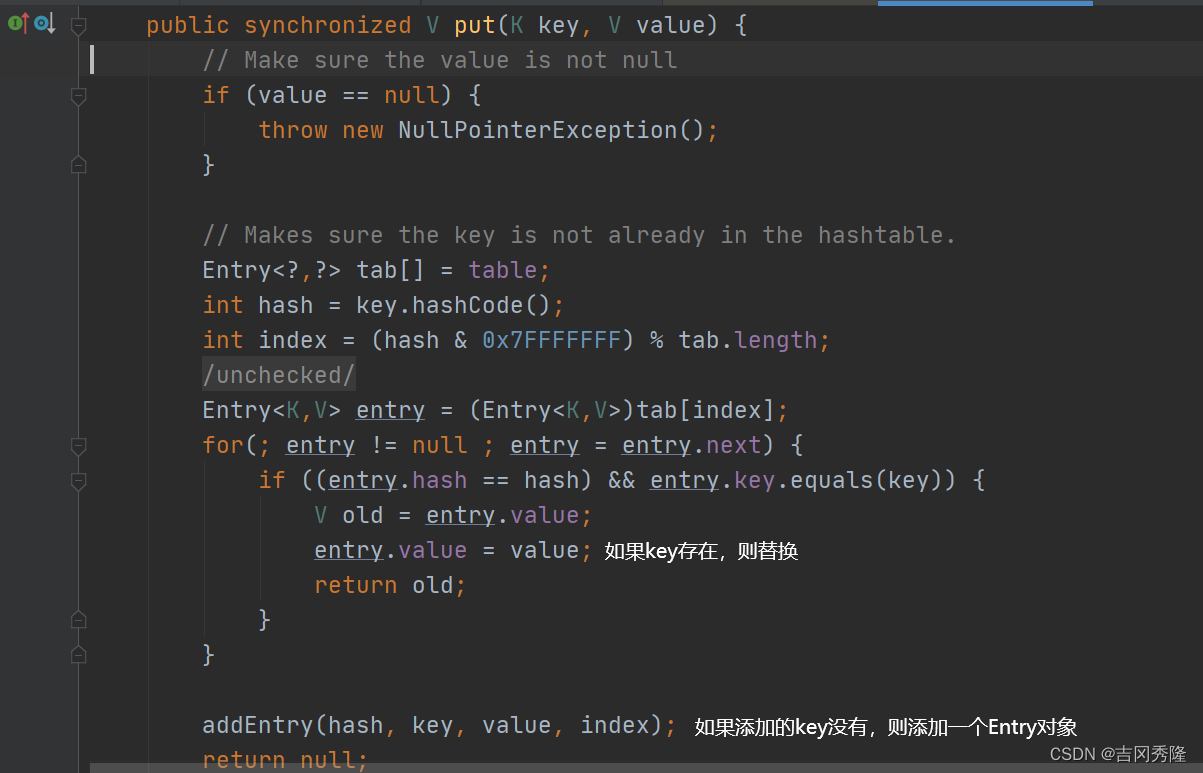Image resolution: width=1203 pixels, height=773 pixels.
Task: Expand the folded /unchecked/ annotation
Action: click(x=279, y=375)
